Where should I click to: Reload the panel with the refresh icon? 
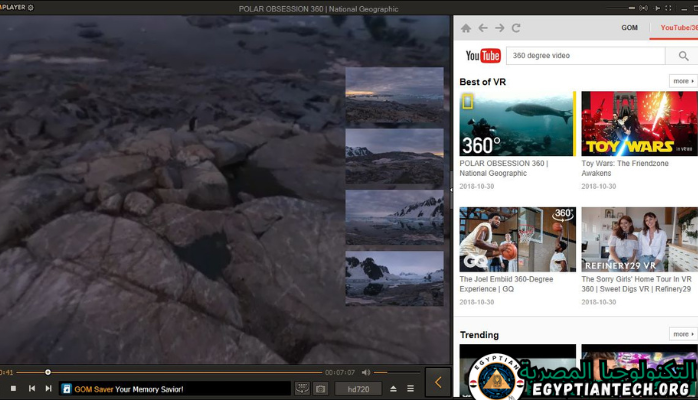coord(516,28)
